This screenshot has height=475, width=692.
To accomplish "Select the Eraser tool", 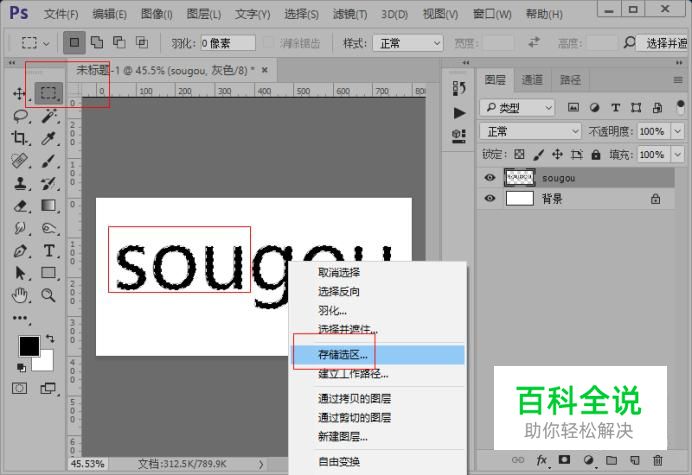I will tap(19, 206).
